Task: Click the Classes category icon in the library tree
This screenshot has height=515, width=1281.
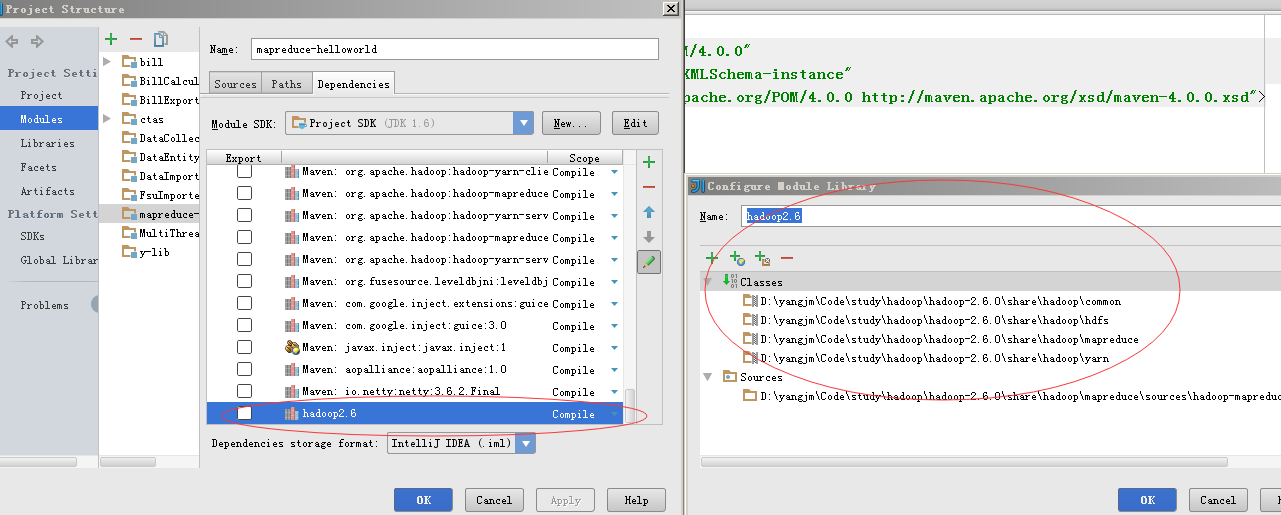Action: [730, 281]
